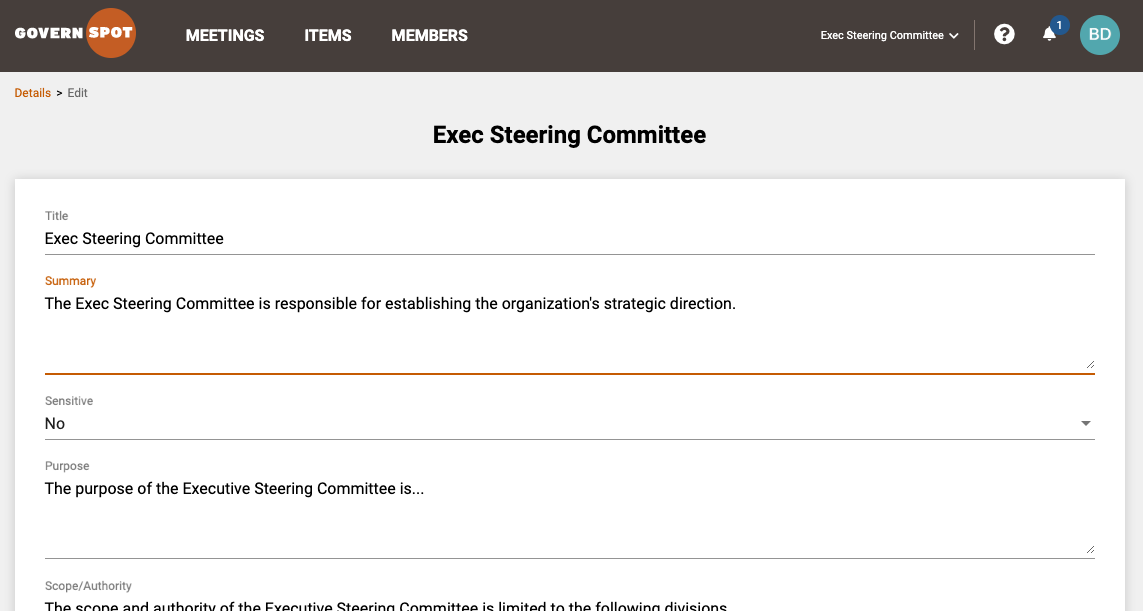Grab the Summary textarea resize handle
Viewport: 1143px width, 611px height.
[1090, 364]
